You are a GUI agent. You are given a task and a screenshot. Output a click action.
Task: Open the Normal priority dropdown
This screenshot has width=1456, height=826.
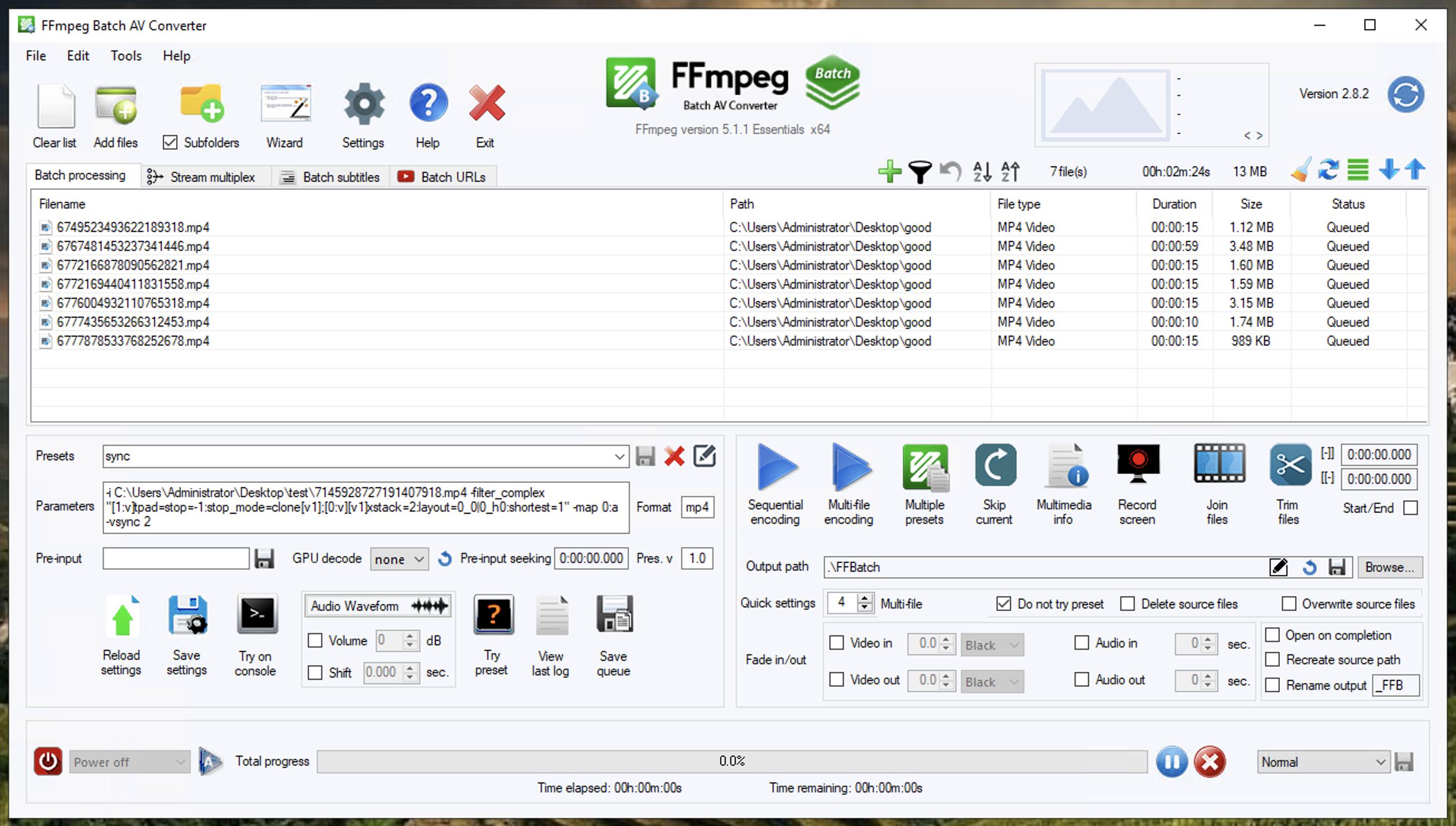[x=1323, y=762]
